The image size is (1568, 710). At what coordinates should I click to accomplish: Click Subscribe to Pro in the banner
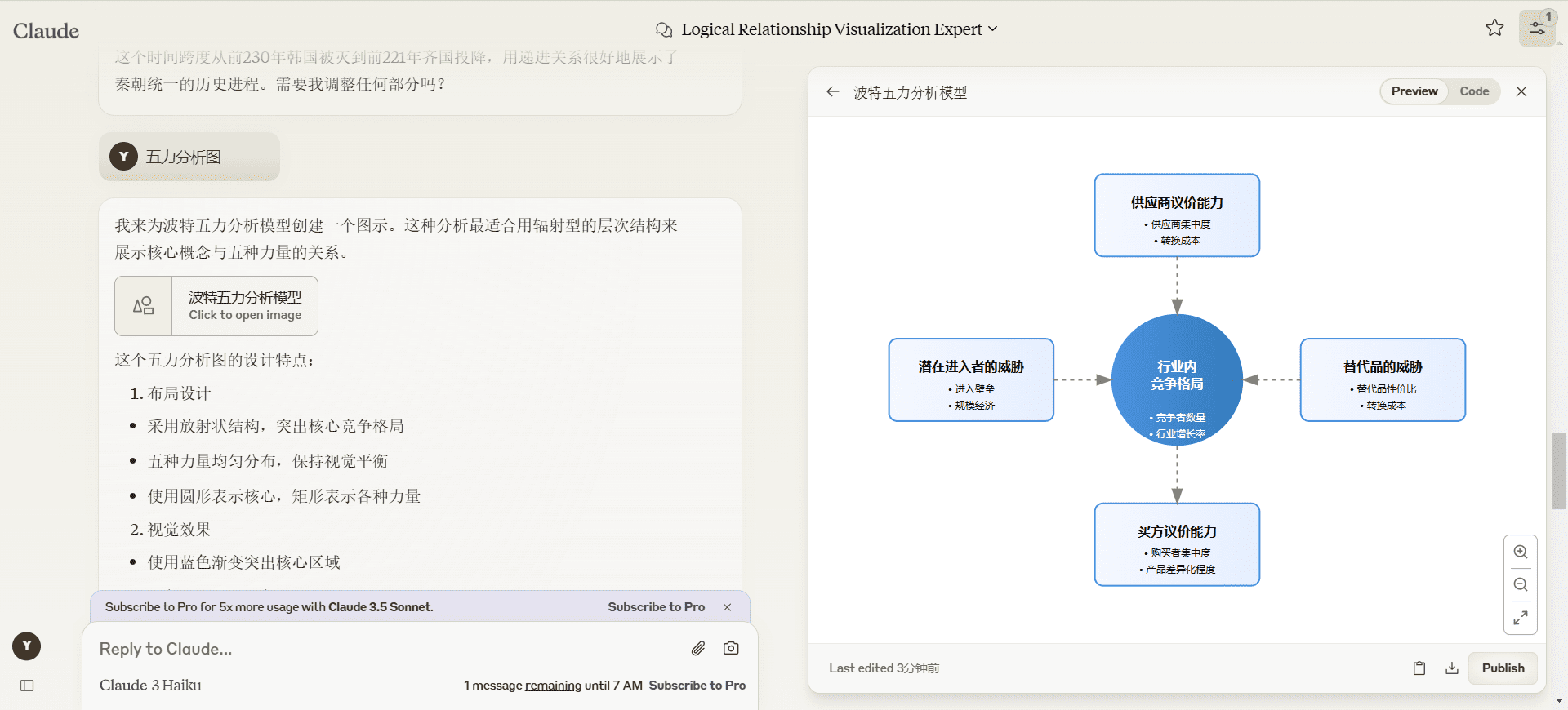tap(656, 607)
